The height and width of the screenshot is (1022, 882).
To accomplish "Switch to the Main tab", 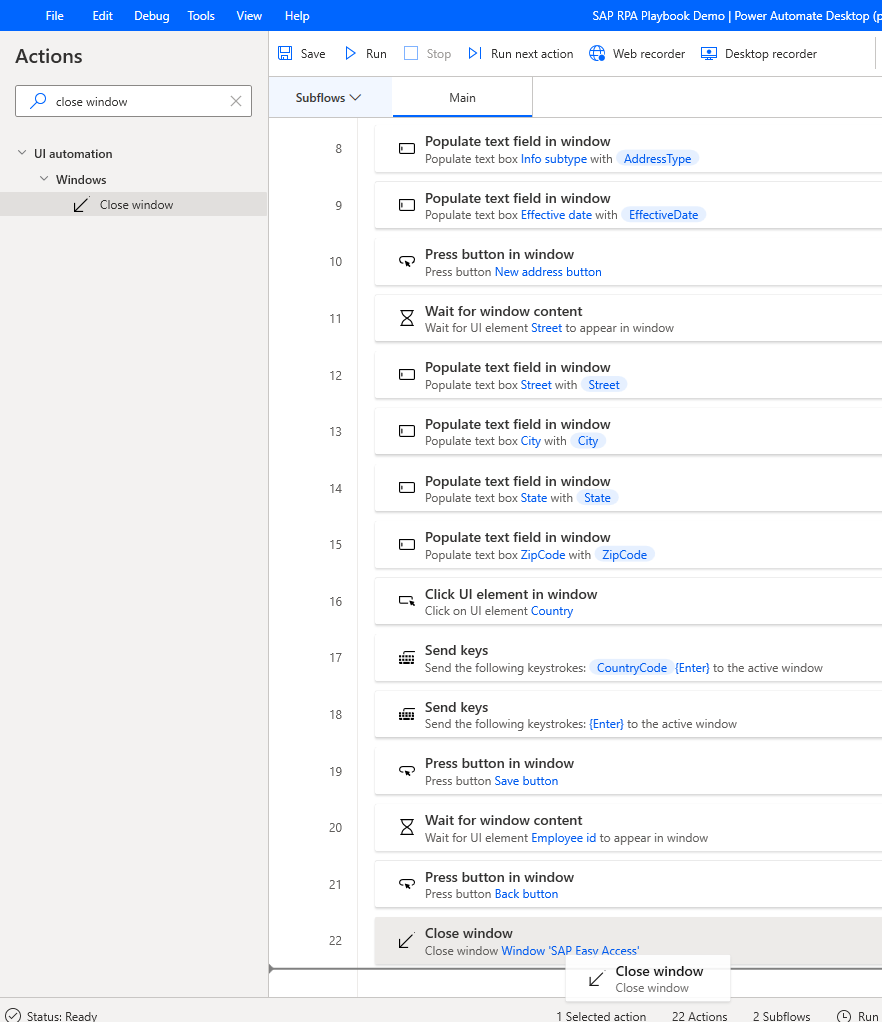I will tap(462, 98).
